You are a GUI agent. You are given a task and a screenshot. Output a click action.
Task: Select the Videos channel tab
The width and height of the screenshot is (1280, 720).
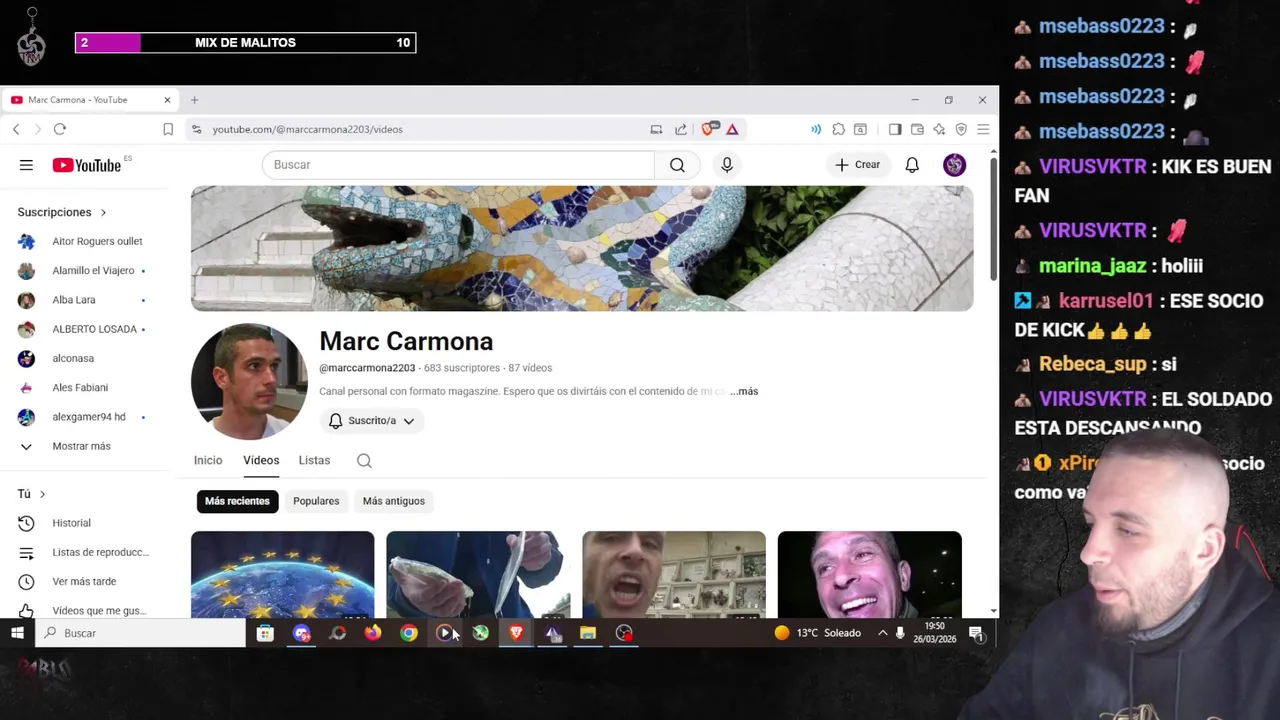click(261, 460)
